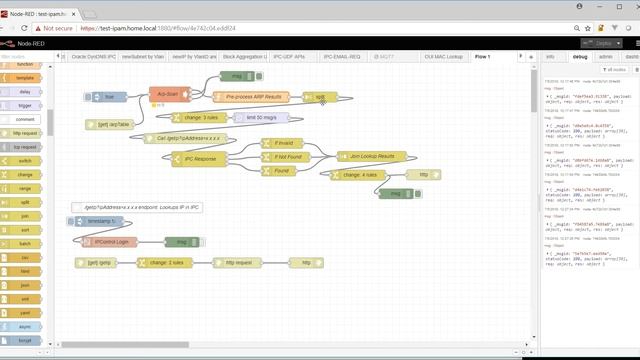Select the sort node in the palette
This screenshot has height=360, width=640.
pyautogui.click(x=21, y=230)
